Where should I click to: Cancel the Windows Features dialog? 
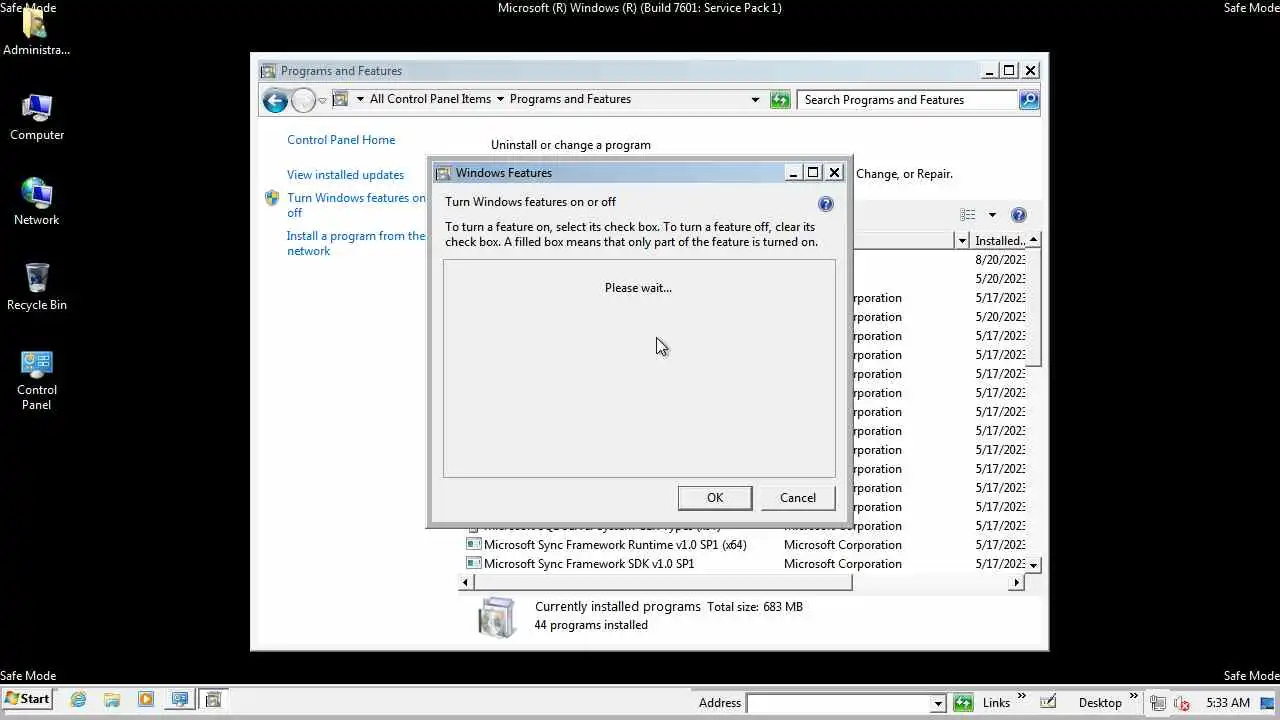point(798,498)
